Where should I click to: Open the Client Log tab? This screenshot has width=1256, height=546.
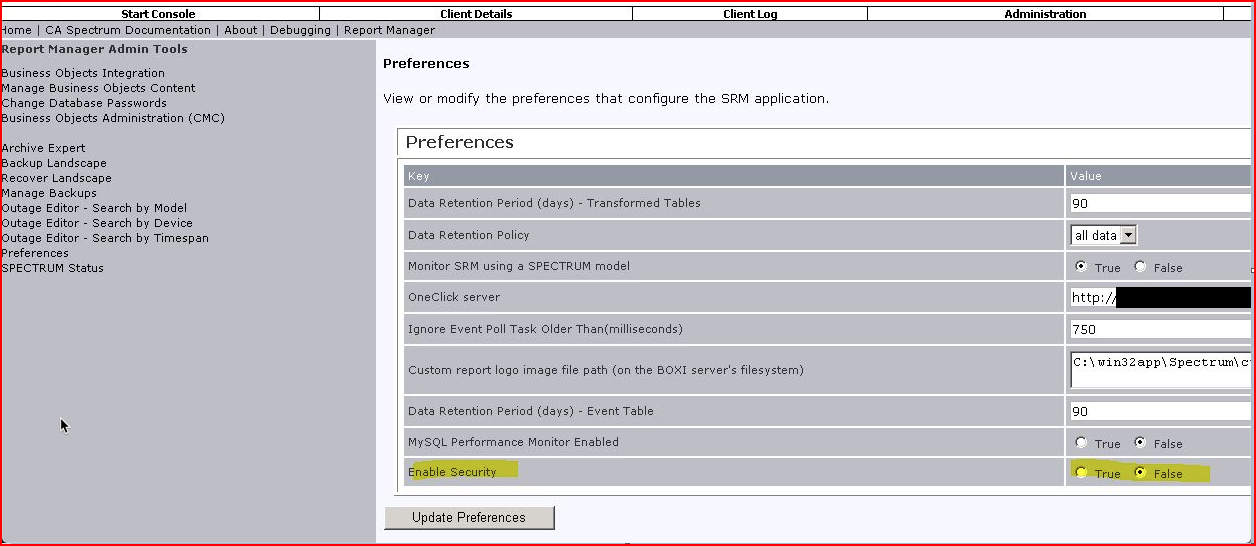click(750, 14)
